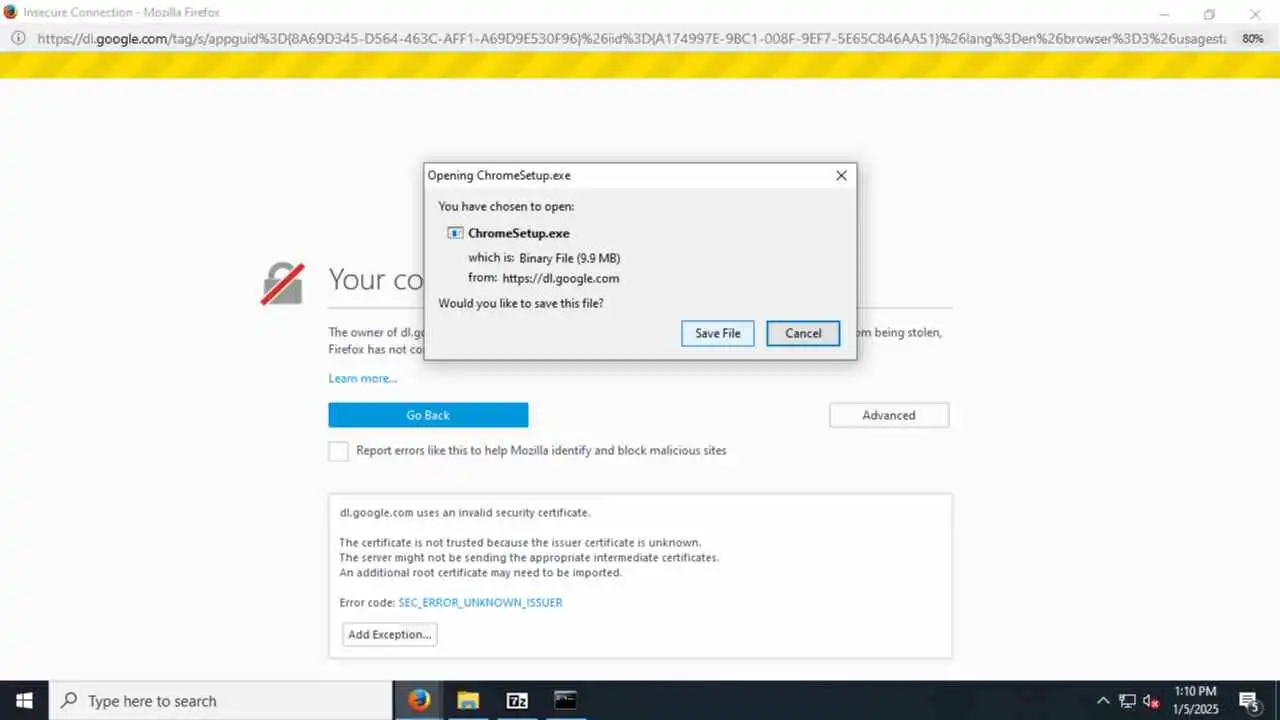Click the text 'Binary File (9.9 MB)'
This screenshot has width=1280, height=720.
(x=570, y=258)
